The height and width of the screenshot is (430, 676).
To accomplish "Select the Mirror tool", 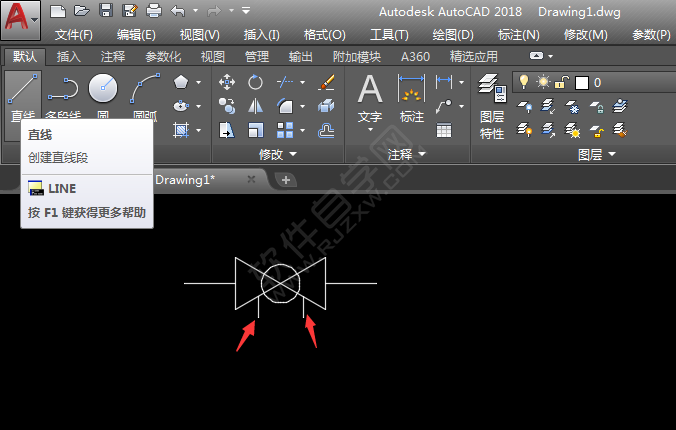I will pos(255,106).
